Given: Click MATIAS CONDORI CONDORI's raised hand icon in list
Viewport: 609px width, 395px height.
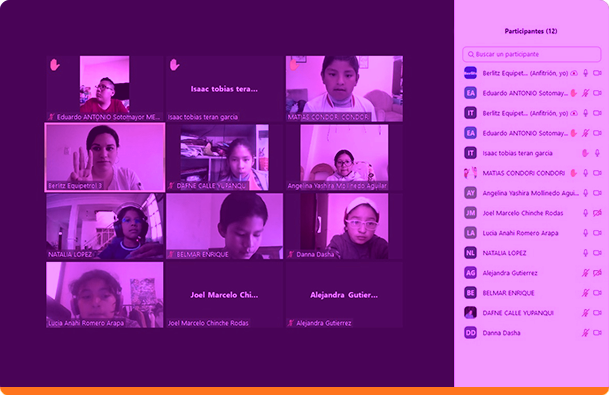Looking at the screenshot, I should 573,173.
